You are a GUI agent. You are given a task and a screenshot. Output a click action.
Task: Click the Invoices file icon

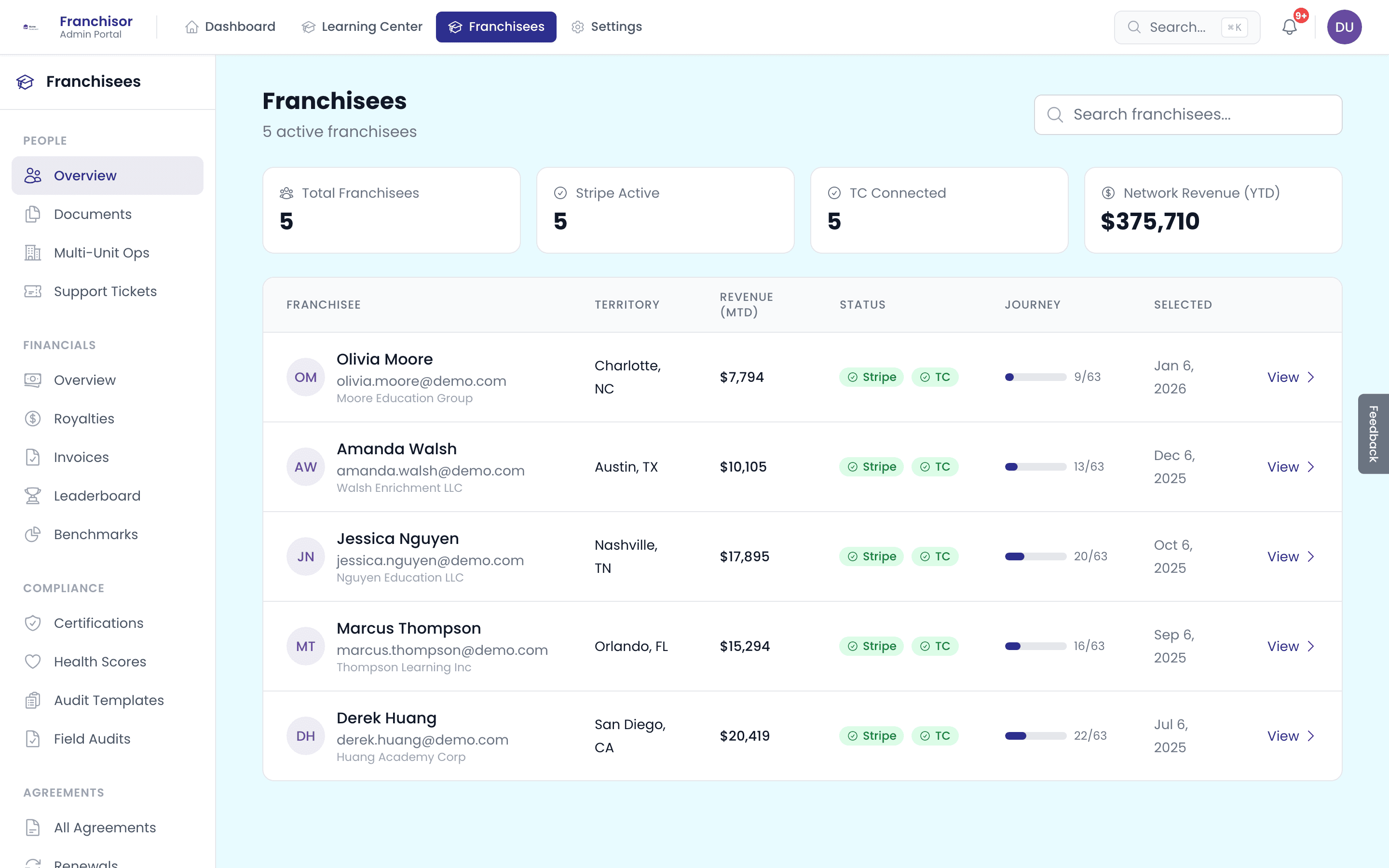(x=33, y=457)
